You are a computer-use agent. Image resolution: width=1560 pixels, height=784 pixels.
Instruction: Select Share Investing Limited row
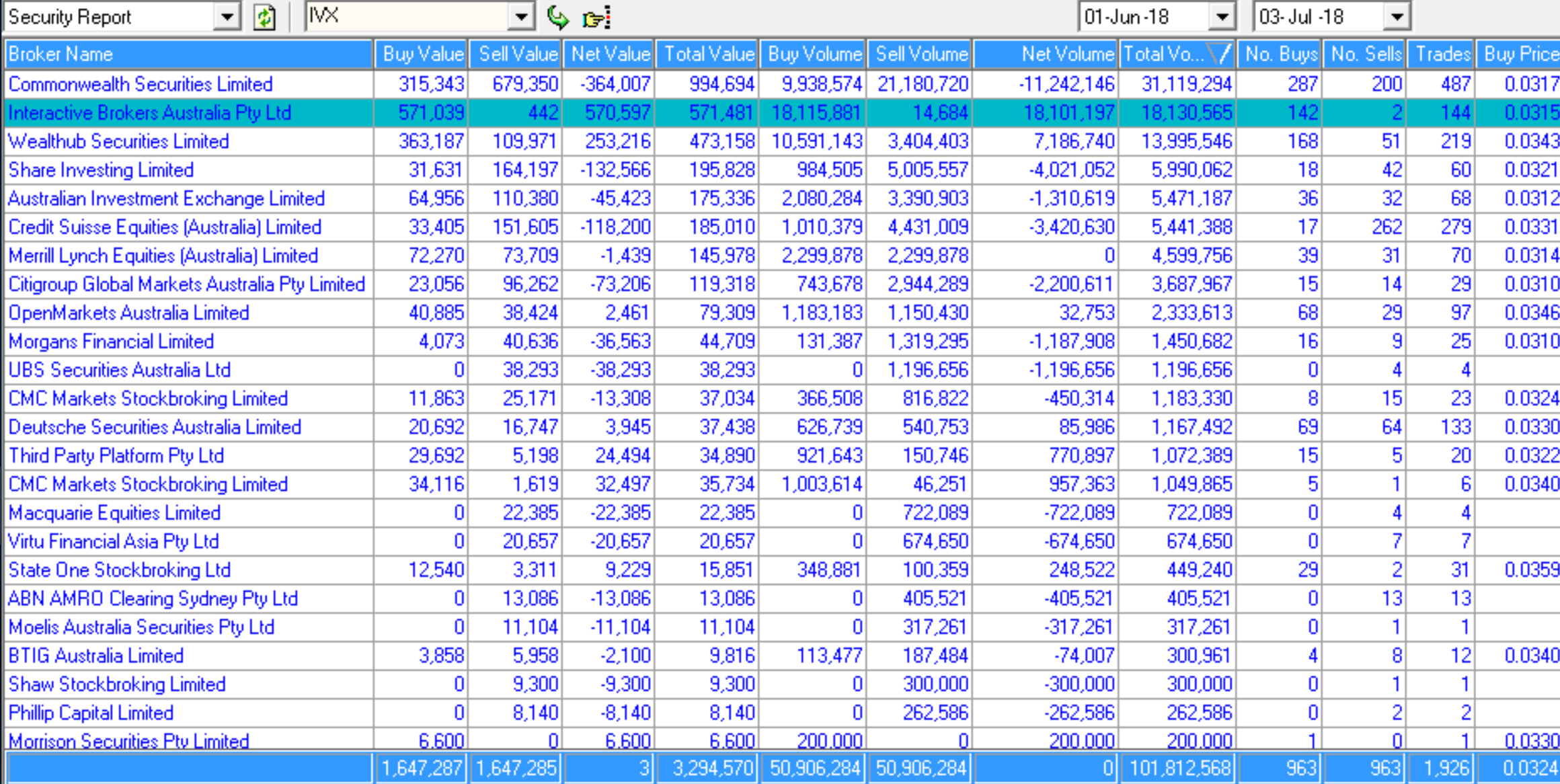click(x=782, y=170)
